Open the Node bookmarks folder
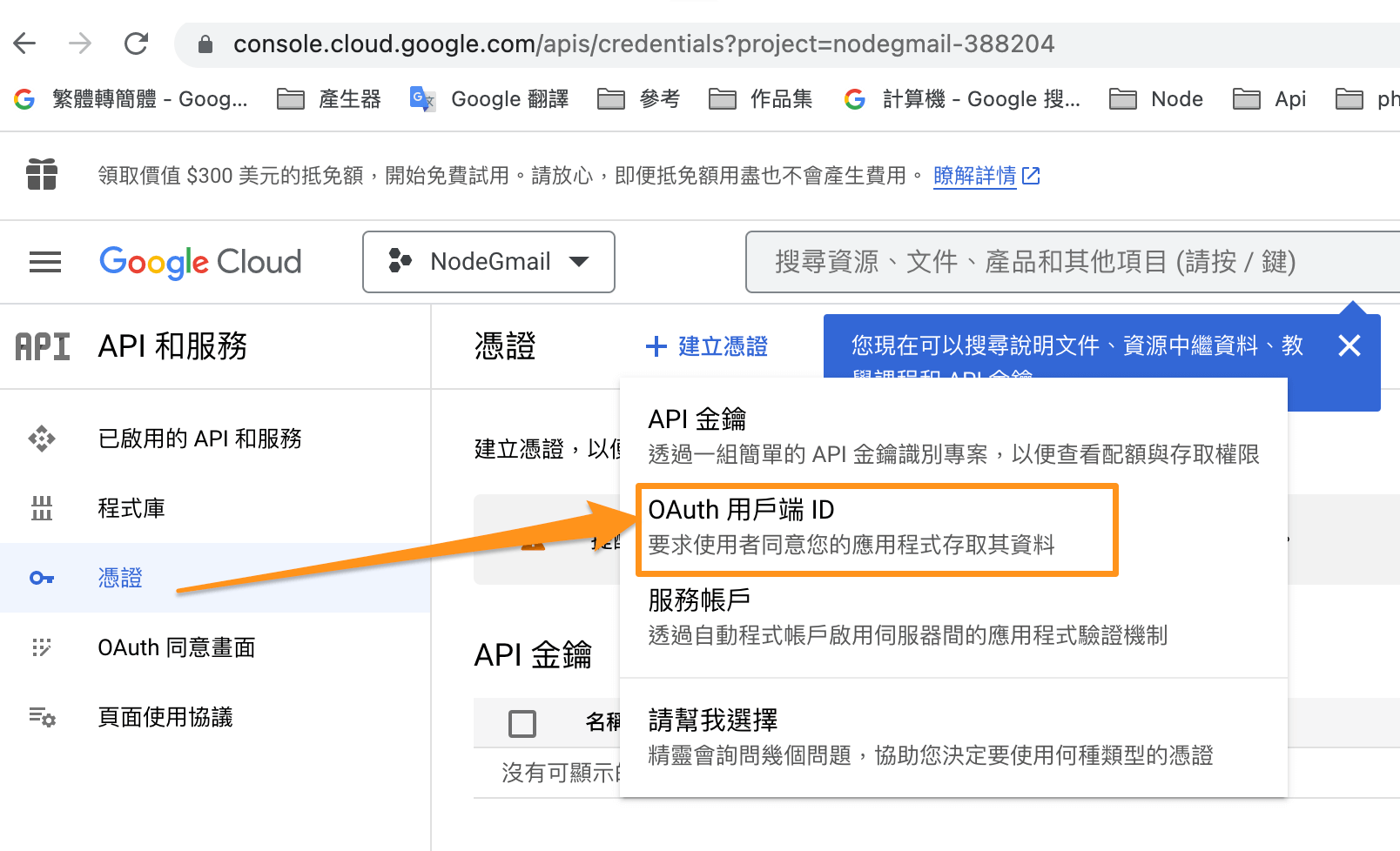Image resolution: width=1400 pixels, height=851 pixels. pos(1157,99)
